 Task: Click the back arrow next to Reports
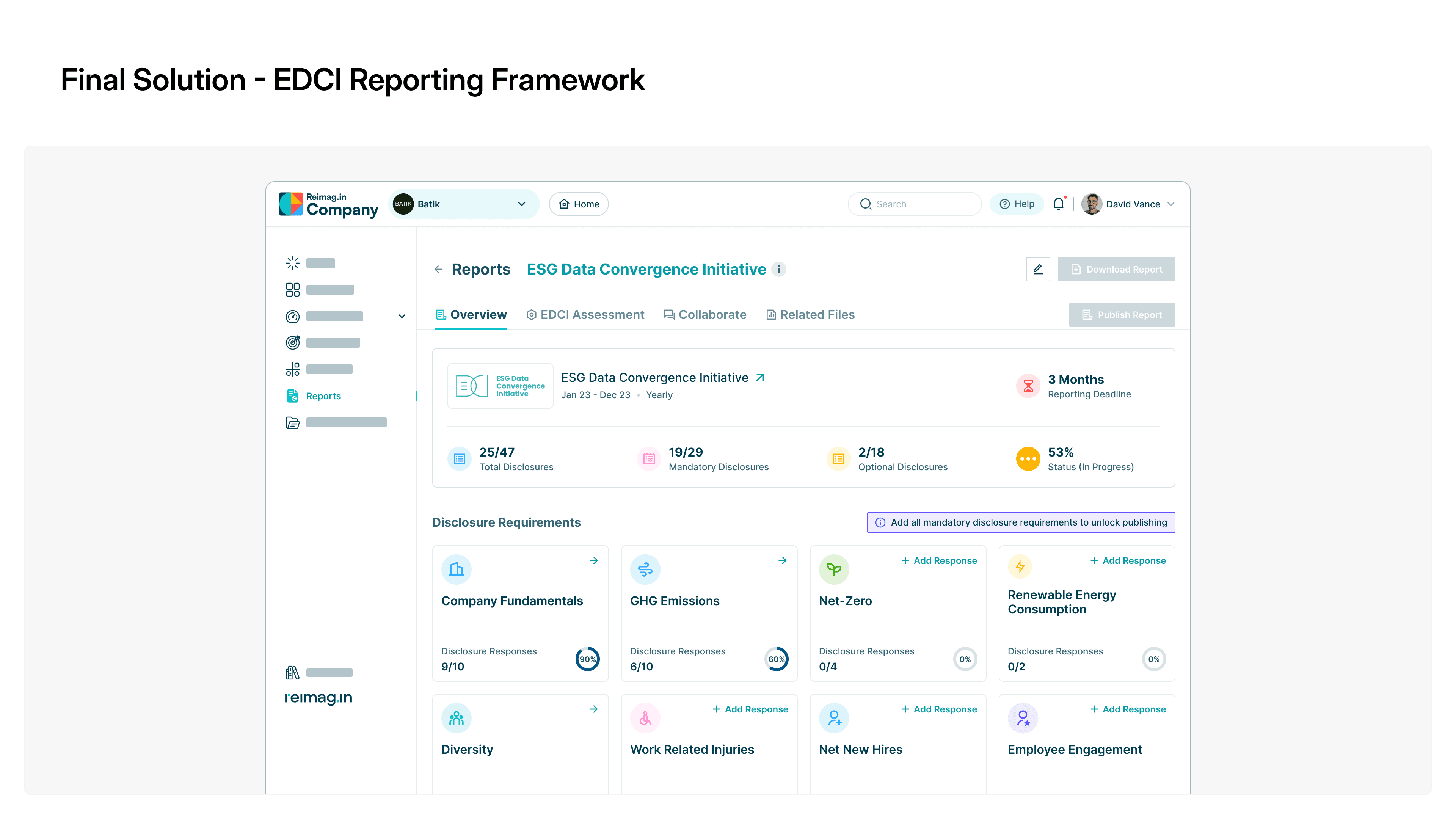[438, 270]
